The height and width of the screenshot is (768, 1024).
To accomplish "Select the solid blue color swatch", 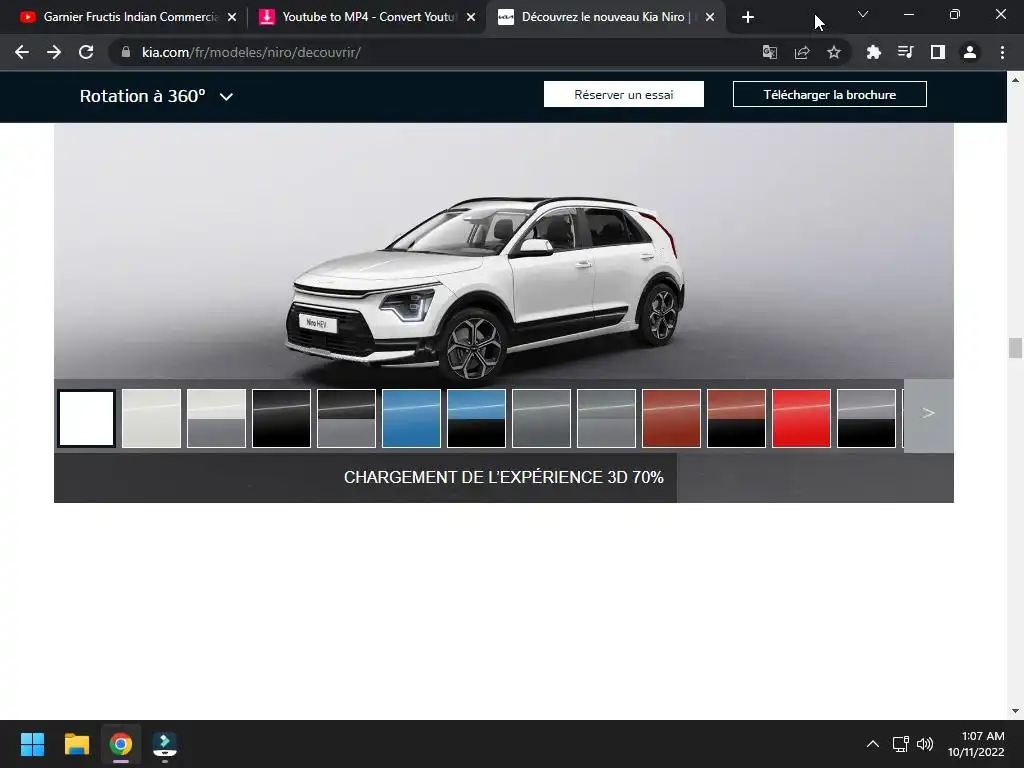I will 411,419.
